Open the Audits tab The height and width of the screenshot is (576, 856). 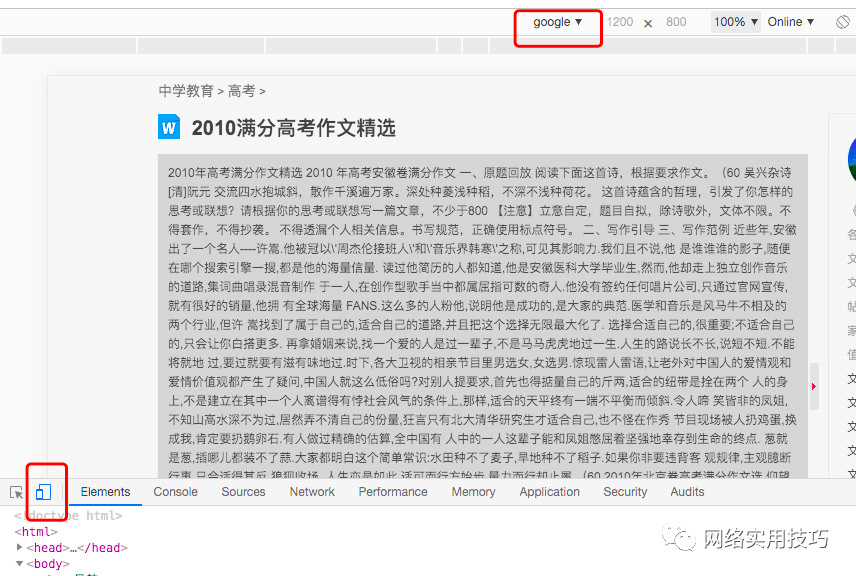(687, 492)
